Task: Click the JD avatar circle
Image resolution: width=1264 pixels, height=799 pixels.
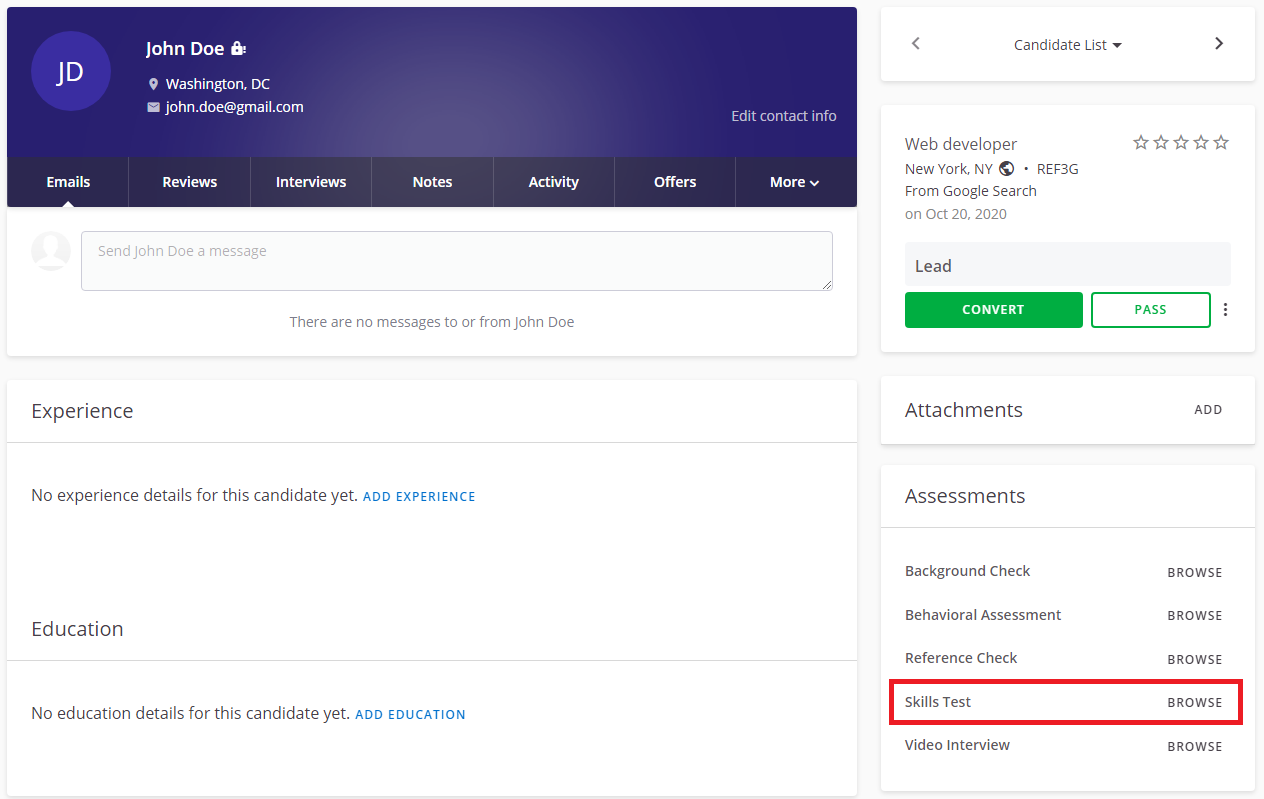Action: coord(70,71)
